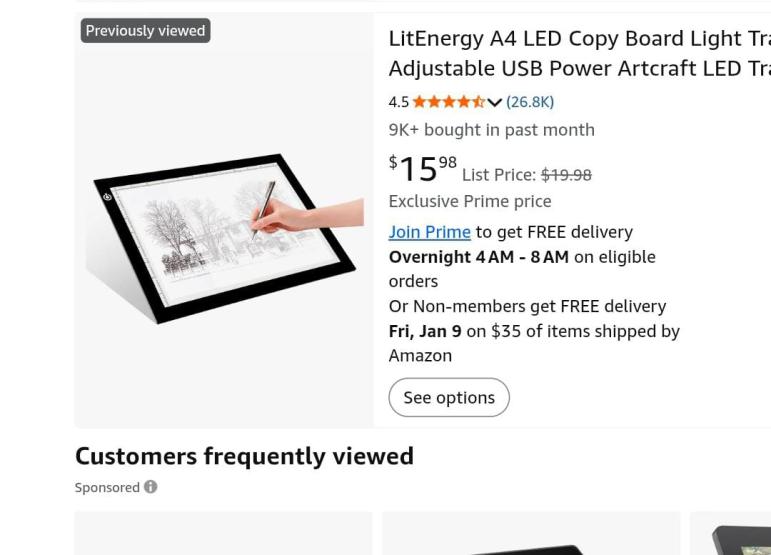
Task: Click the $15.98 price
Action: pyautogui.click(x=422, y=168)
